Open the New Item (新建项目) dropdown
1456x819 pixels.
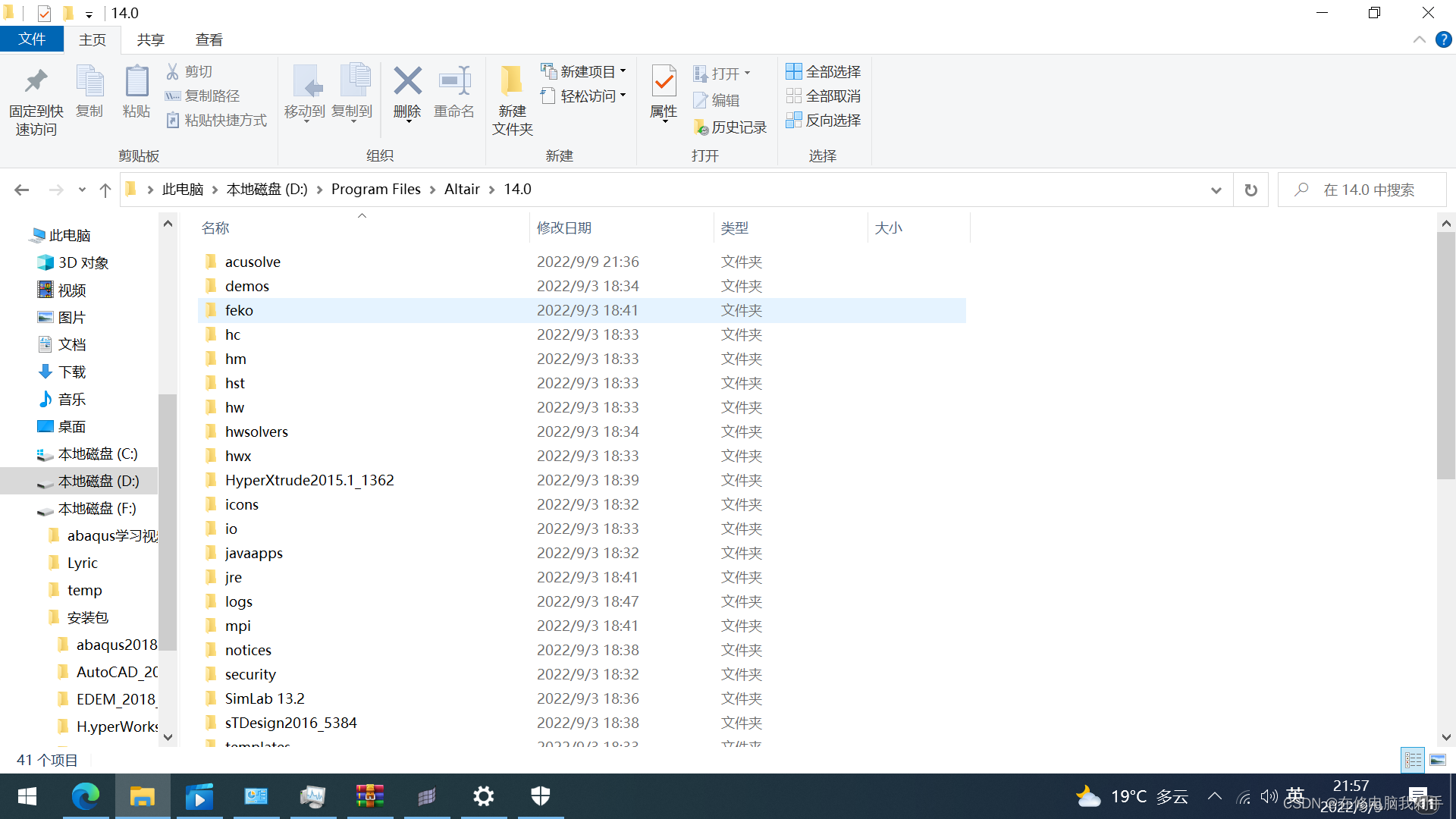click(584, 71)
